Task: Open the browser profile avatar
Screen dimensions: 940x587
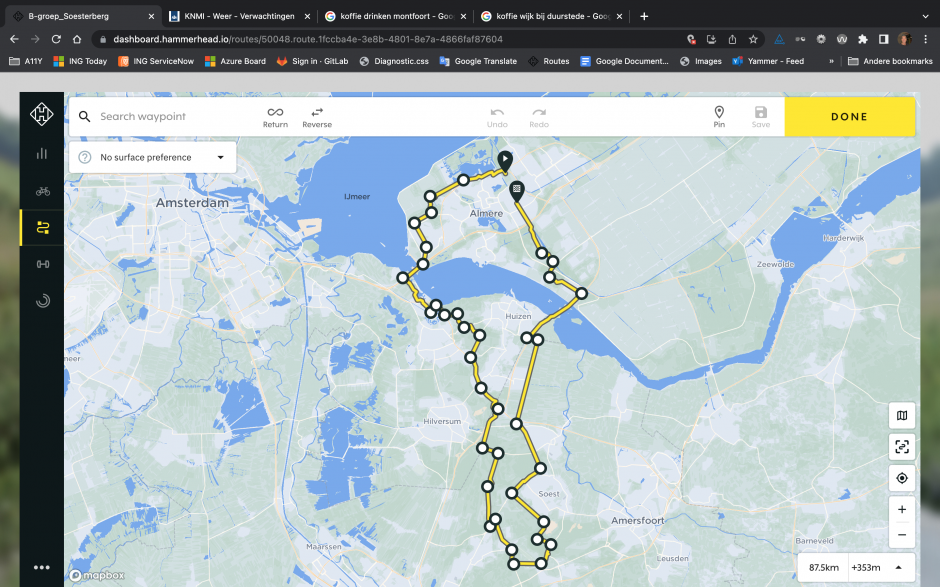Action: [904, 39]
